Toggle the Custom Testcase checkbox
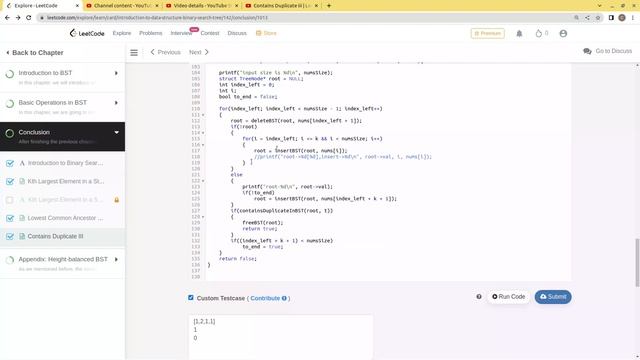 pyautogui.click(x=191, y=298)
